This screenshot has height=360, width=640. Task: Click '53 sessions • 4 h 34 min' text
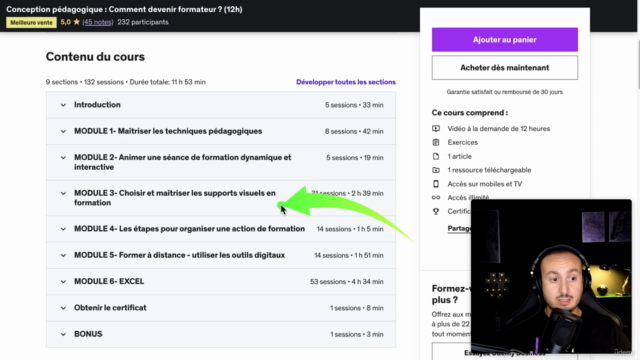tap(347, 282)
